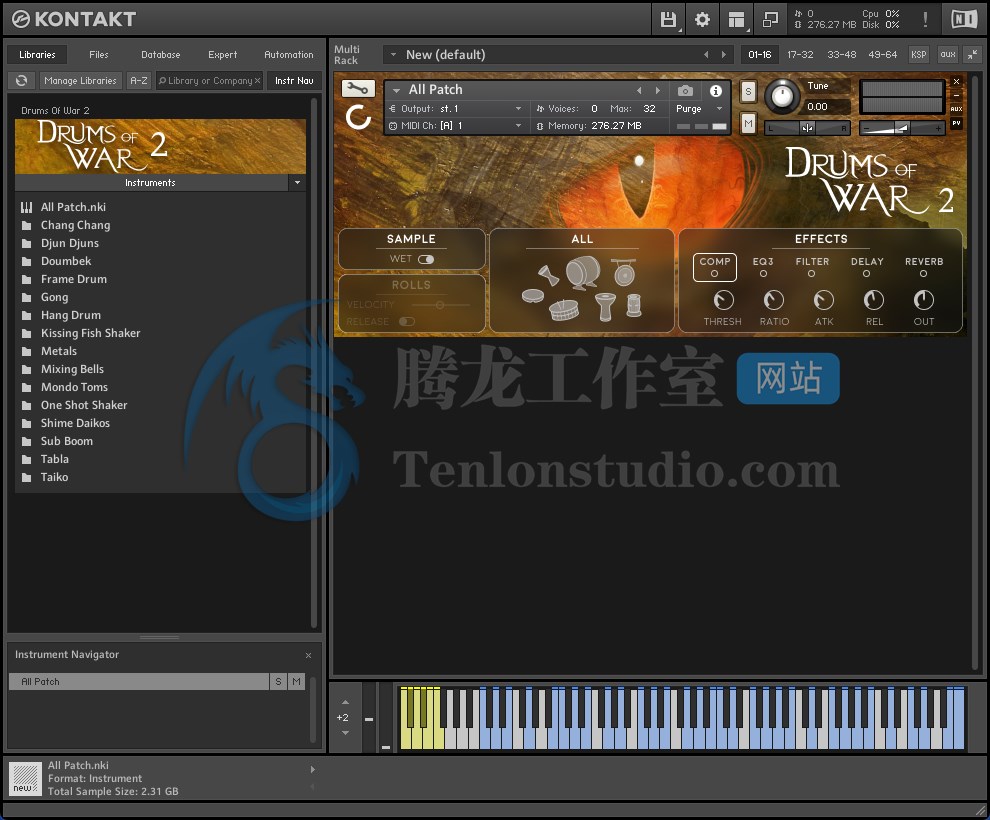Select the COMP effect button
The height and width of the screenshot is (820, 990).
[715, 267]
